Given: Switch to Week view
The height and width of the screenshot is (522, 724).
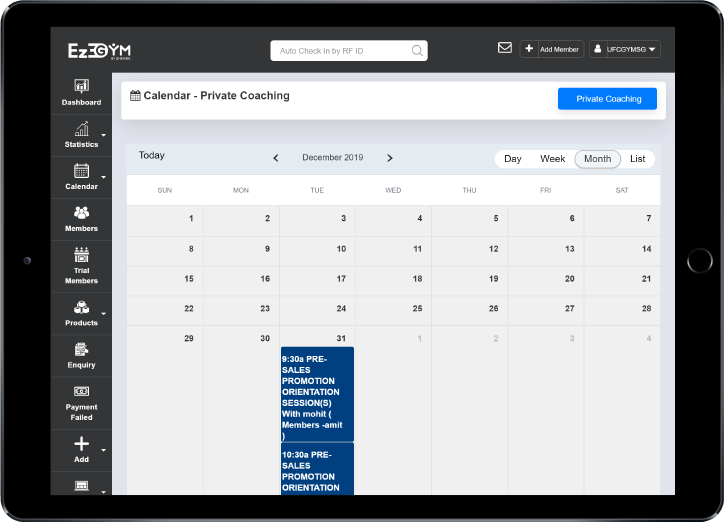Looking at the screenshot, I should click(x=553, y=159).
